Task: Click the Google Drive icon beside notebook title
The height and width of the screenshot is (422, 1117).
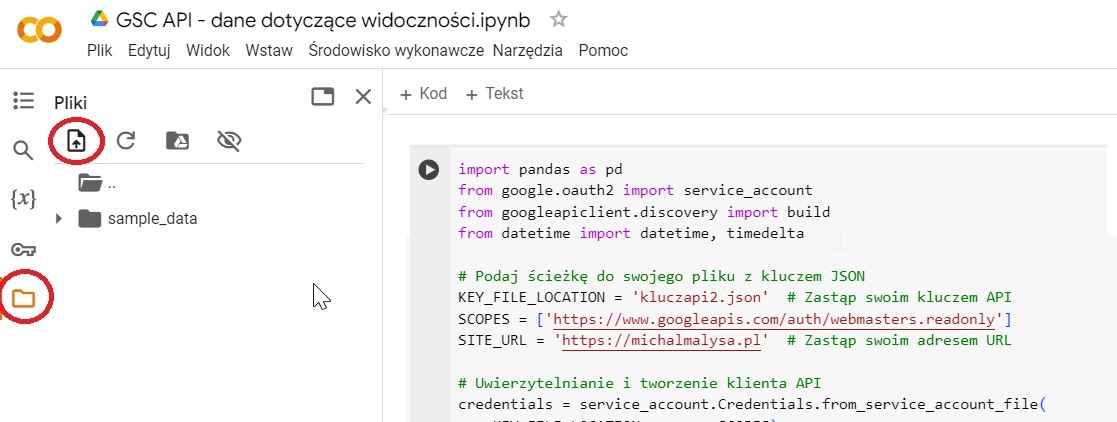Action: (x=99, y=19)
